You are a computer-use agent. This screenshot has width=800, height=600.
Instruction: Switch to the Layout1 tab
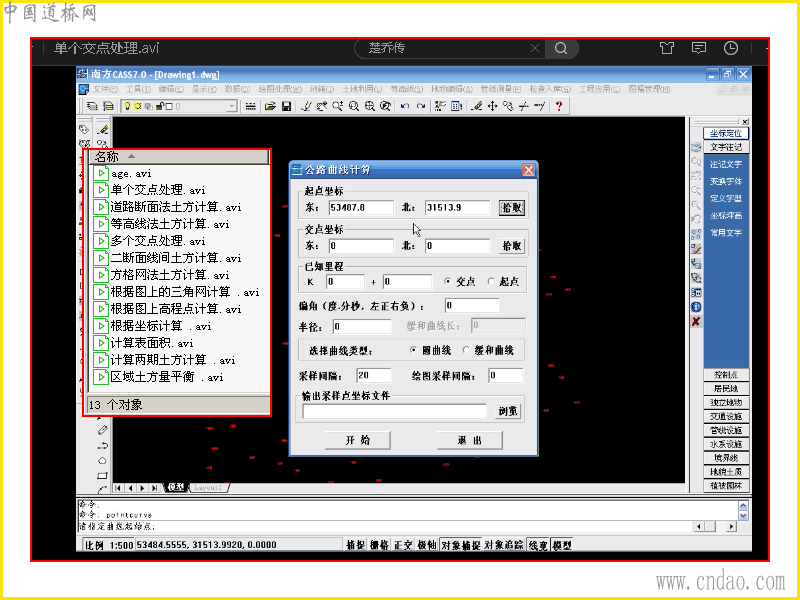coord(208,487)
